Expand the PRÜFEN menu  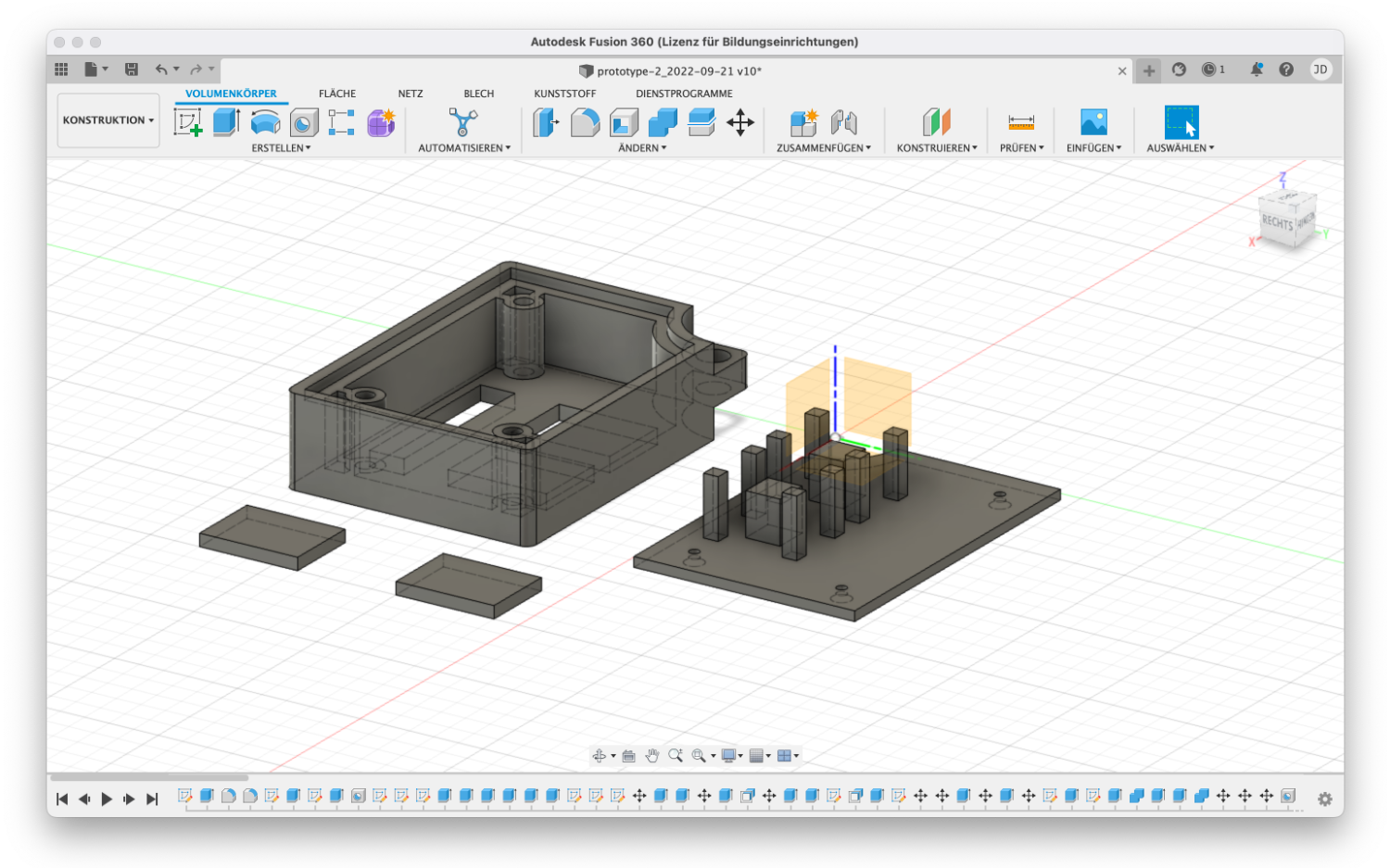coord(1022,148)
